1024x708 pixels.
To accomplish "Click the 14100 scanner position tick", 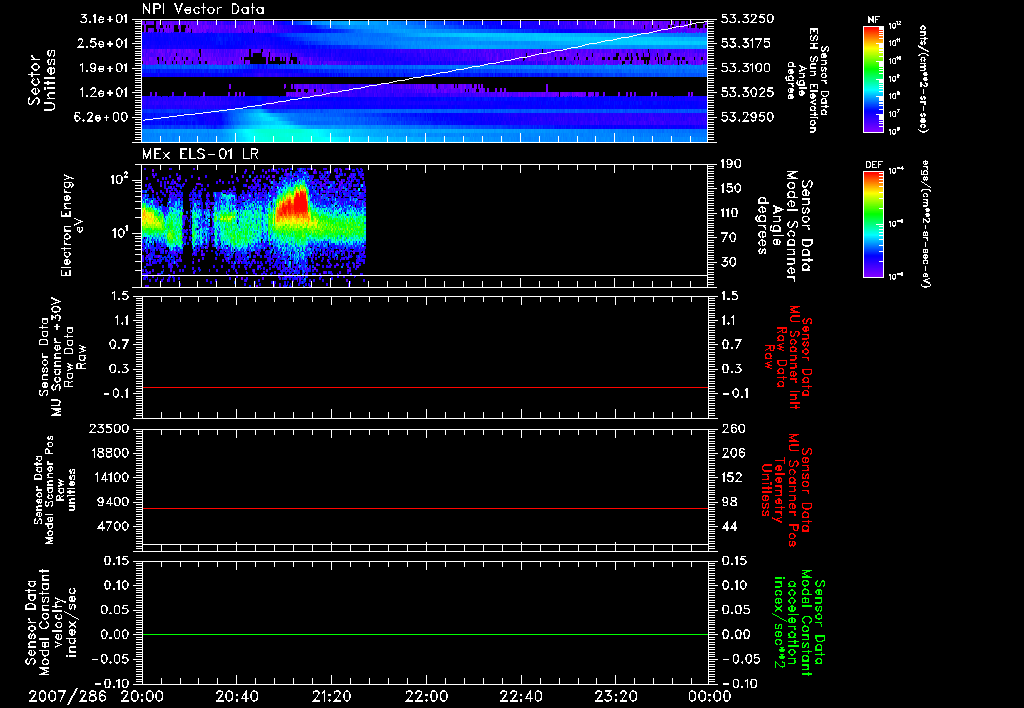I will pyautogui.click(x=108, y=477).
